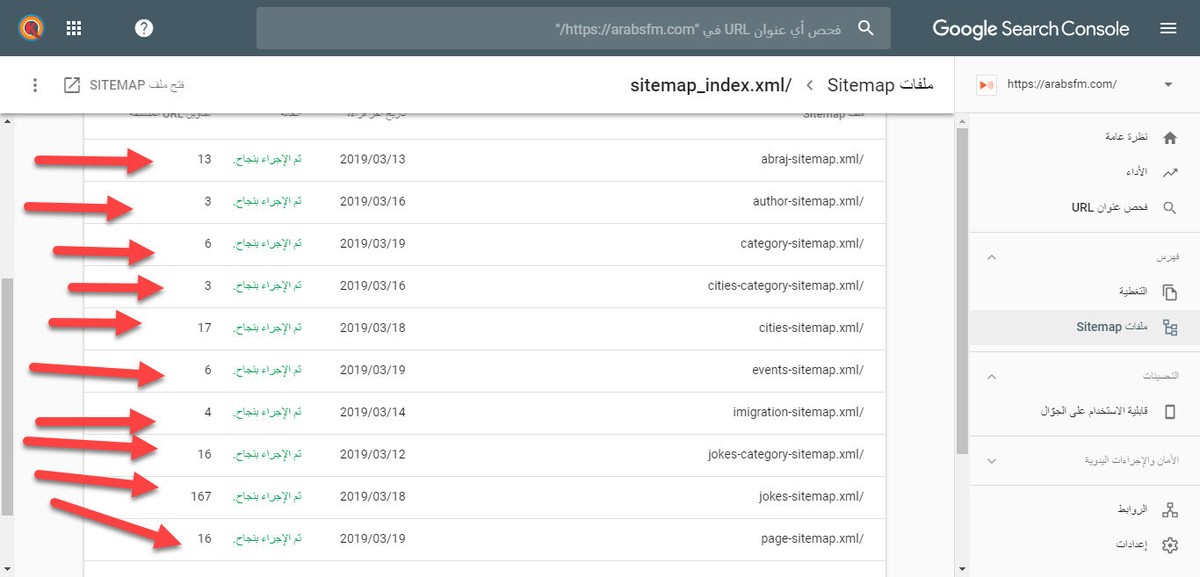Open the three-dot more options menu
Viewport: 1200px width, 577px height.
(35, 85)
